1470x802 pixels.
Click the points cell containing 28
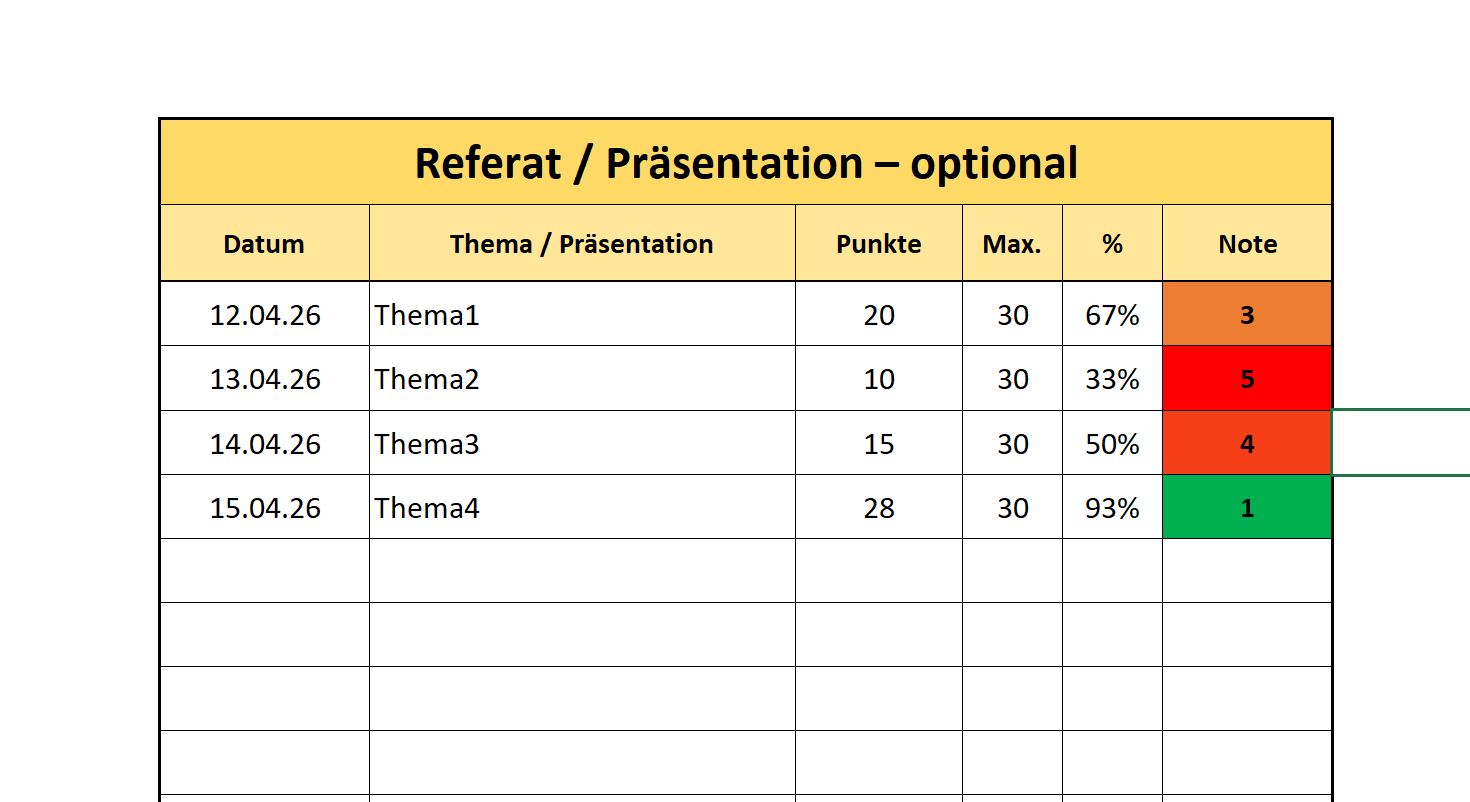pyautogui.click(x=879, y=507)
